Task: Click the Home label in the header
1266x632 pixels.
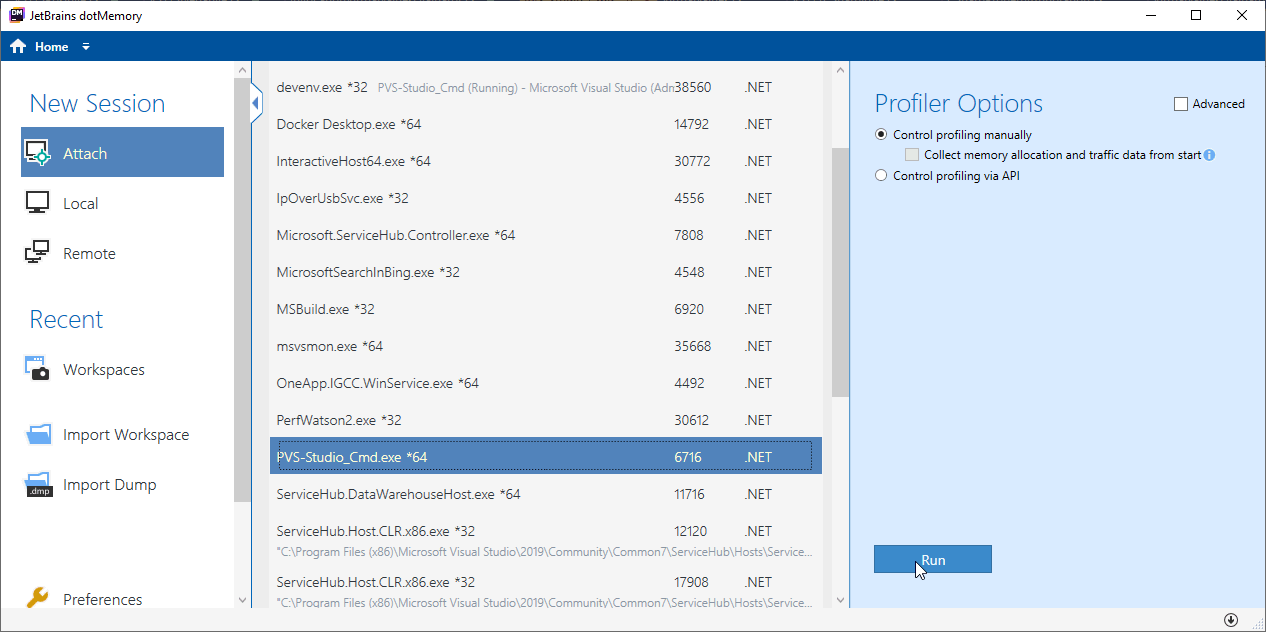Action: (x=52, y=47)
